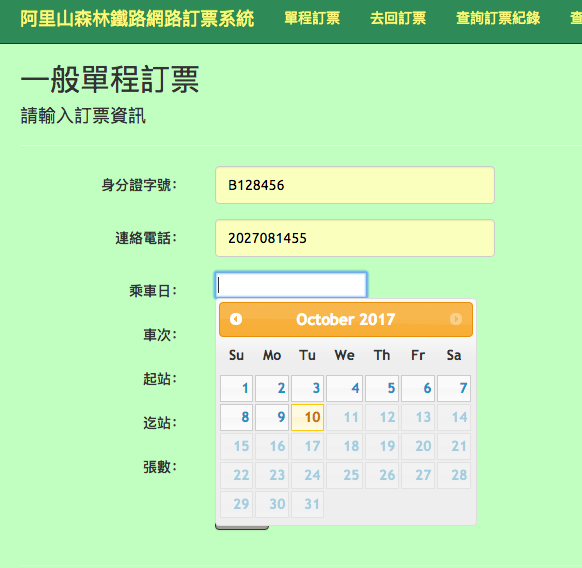
Task: Click the October 2017 datepicker header
Action: [346, 319]
